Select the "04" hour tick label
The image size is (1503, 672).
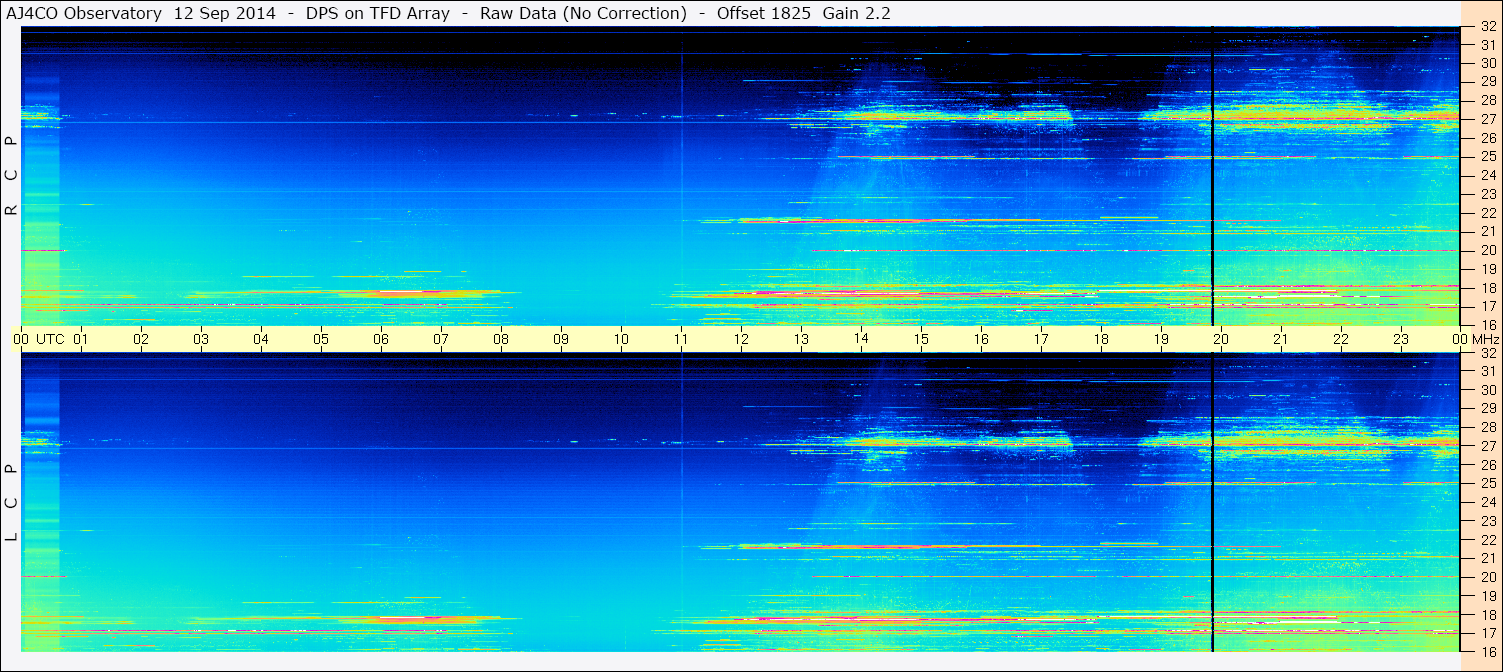click(261, 339)
